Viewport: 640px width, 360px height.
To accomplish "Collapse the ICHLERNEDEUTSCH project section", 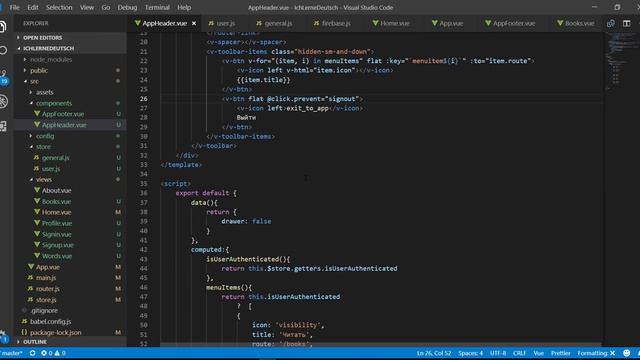I will pyautogui.click(x=70, y=48).
